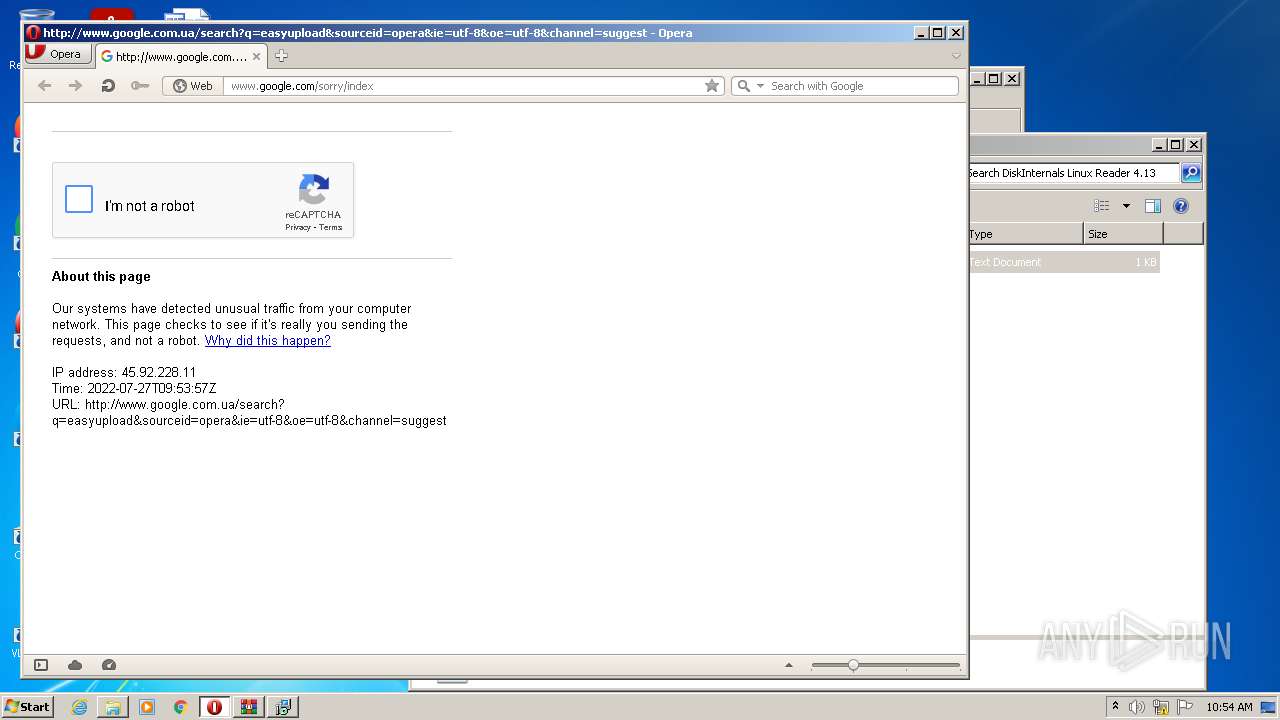The width and height of the screenshot is (1280, 720).
Task: Click the About this page heading
Action: pyautogui.click(x=101, y=277)
